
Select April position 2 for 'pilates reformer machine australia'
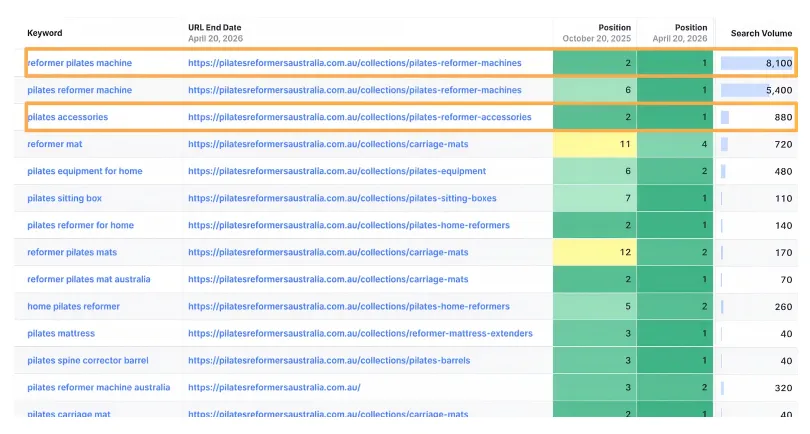tap(675, 388)
